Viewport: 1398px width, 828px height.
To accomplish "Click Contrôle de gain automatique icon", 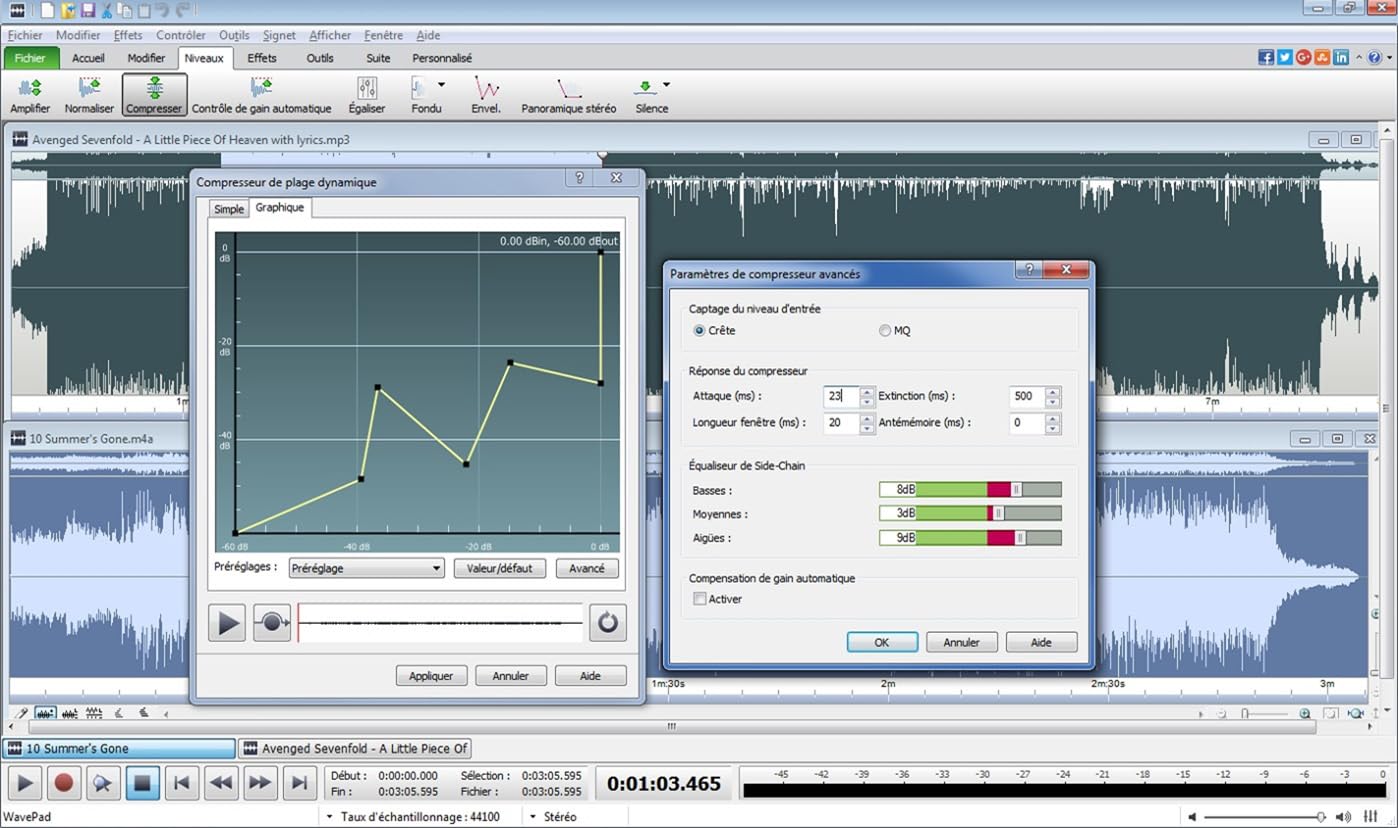I will click(x=261, y=95).
